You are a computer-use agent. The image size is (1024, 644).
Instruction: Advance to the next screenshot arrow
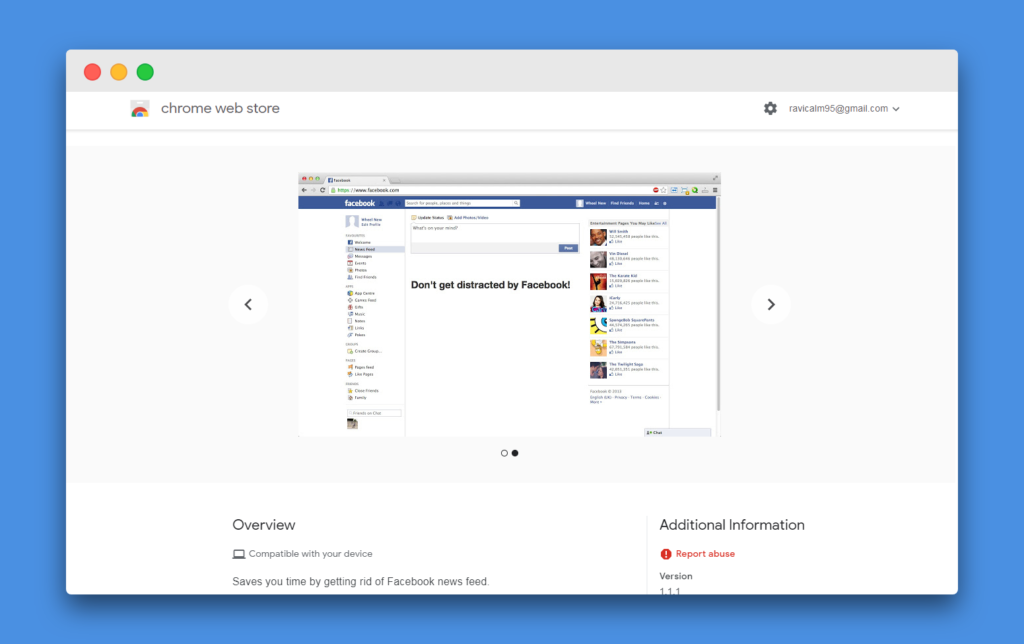(771, 304)
